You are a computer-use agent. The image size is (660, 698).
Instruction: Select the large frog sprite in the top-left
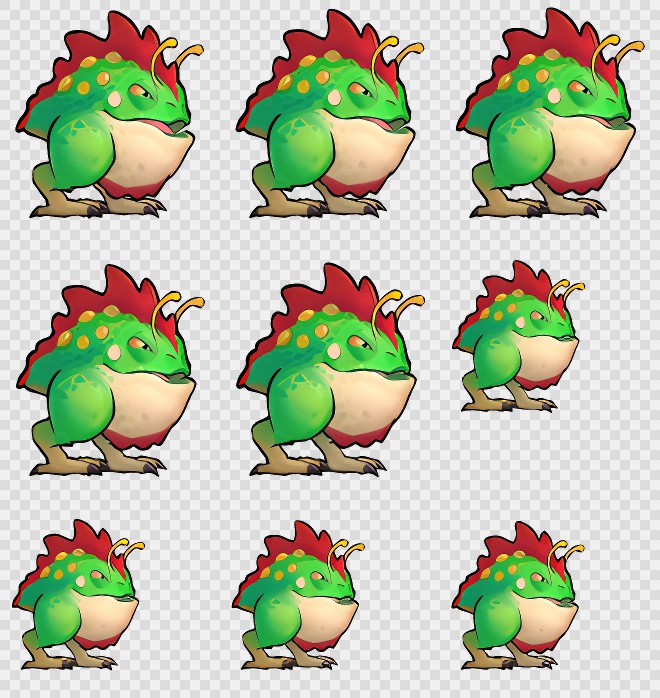tap(110, 115)
